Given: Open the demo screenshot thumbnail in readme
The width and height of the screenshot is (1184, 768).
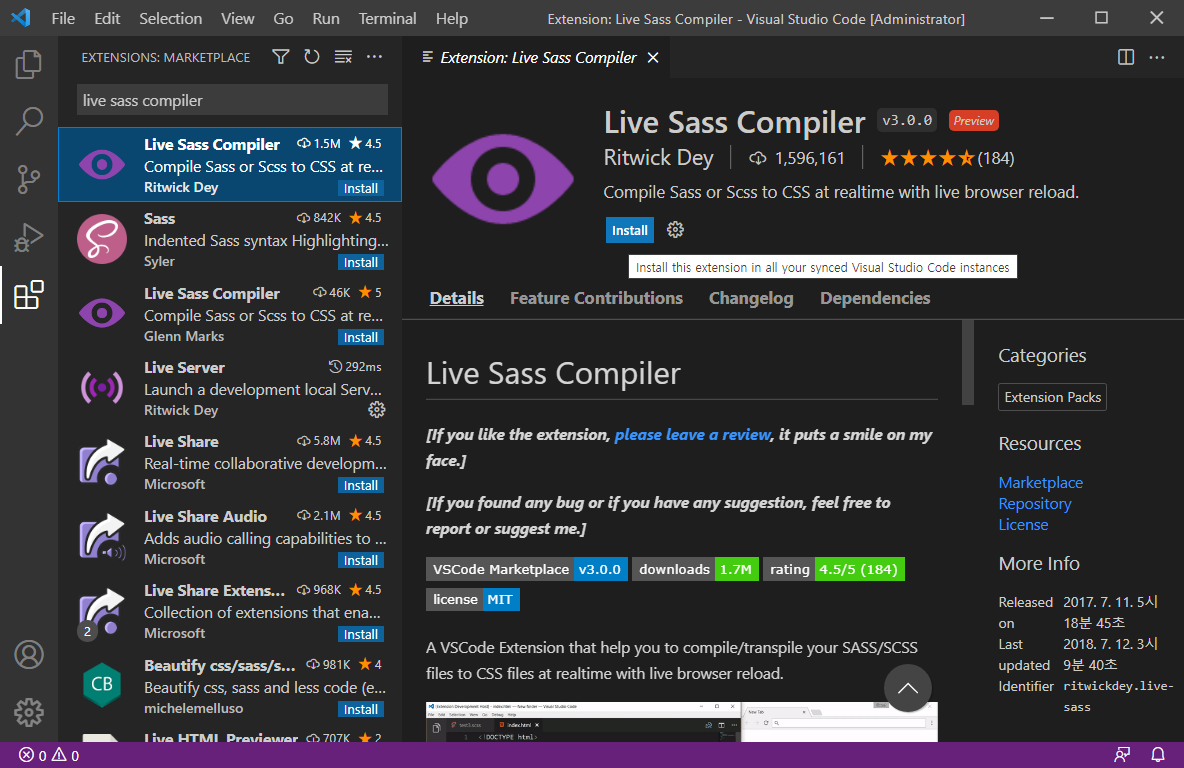Looking at the screenshot, I should (682, 722).
